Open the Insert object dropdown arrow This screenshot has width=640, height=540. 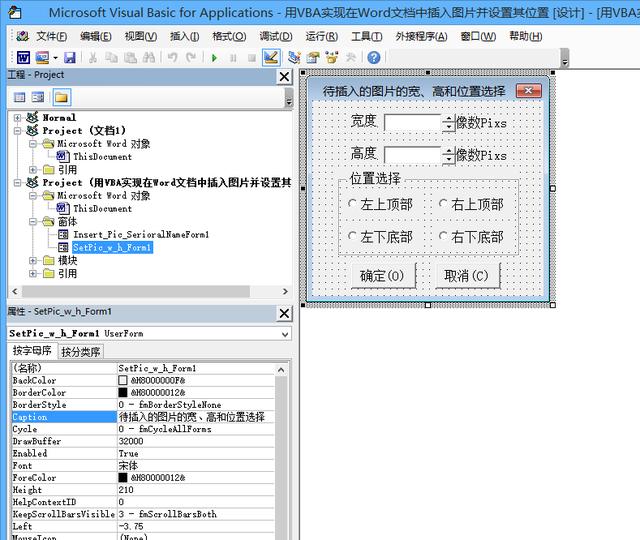pyautogui.click(x=55, y=58)
